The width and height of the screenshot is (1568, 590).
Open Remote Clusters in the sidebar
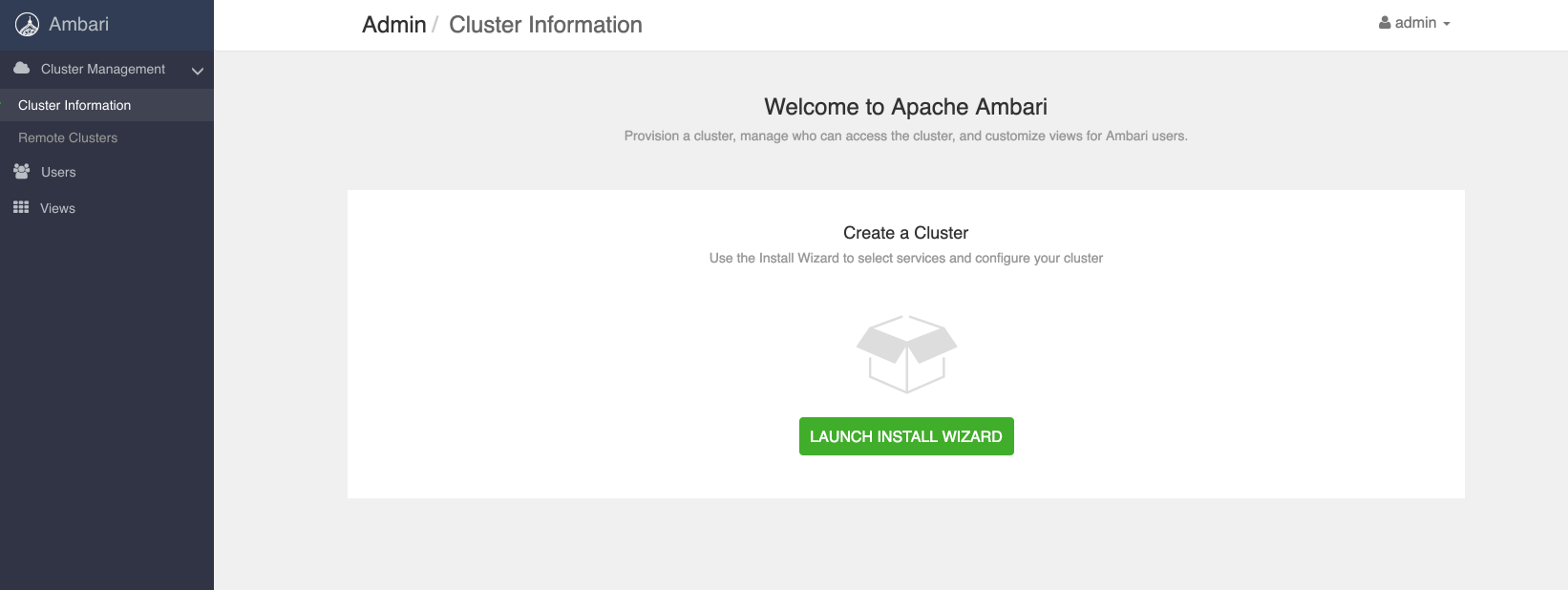point(68,137)
